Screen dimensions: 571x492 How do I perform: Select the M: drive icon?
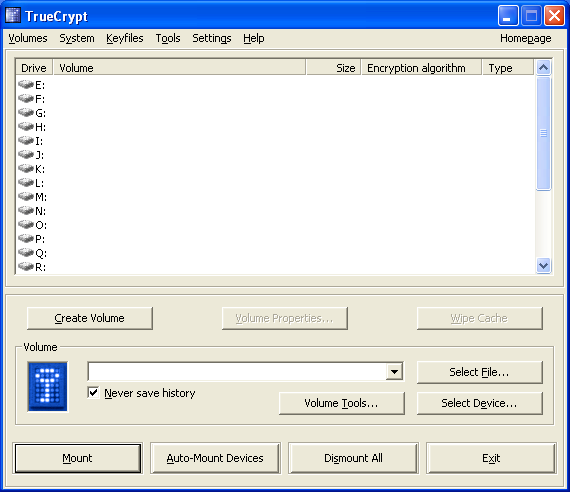coord(26,196)
